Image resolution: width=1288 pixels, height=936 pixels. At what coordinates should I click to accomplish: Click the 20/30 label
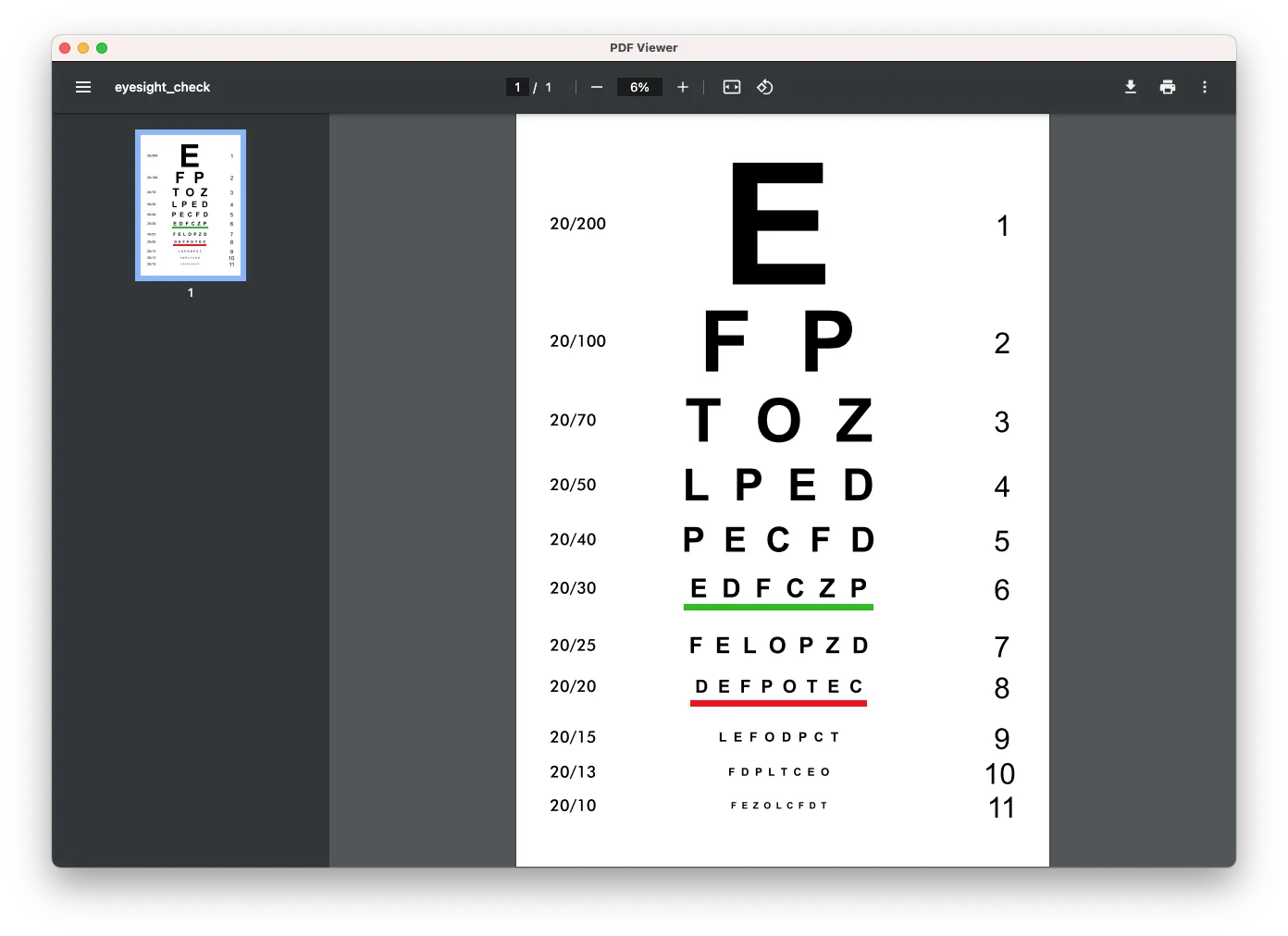click(574, 588)
